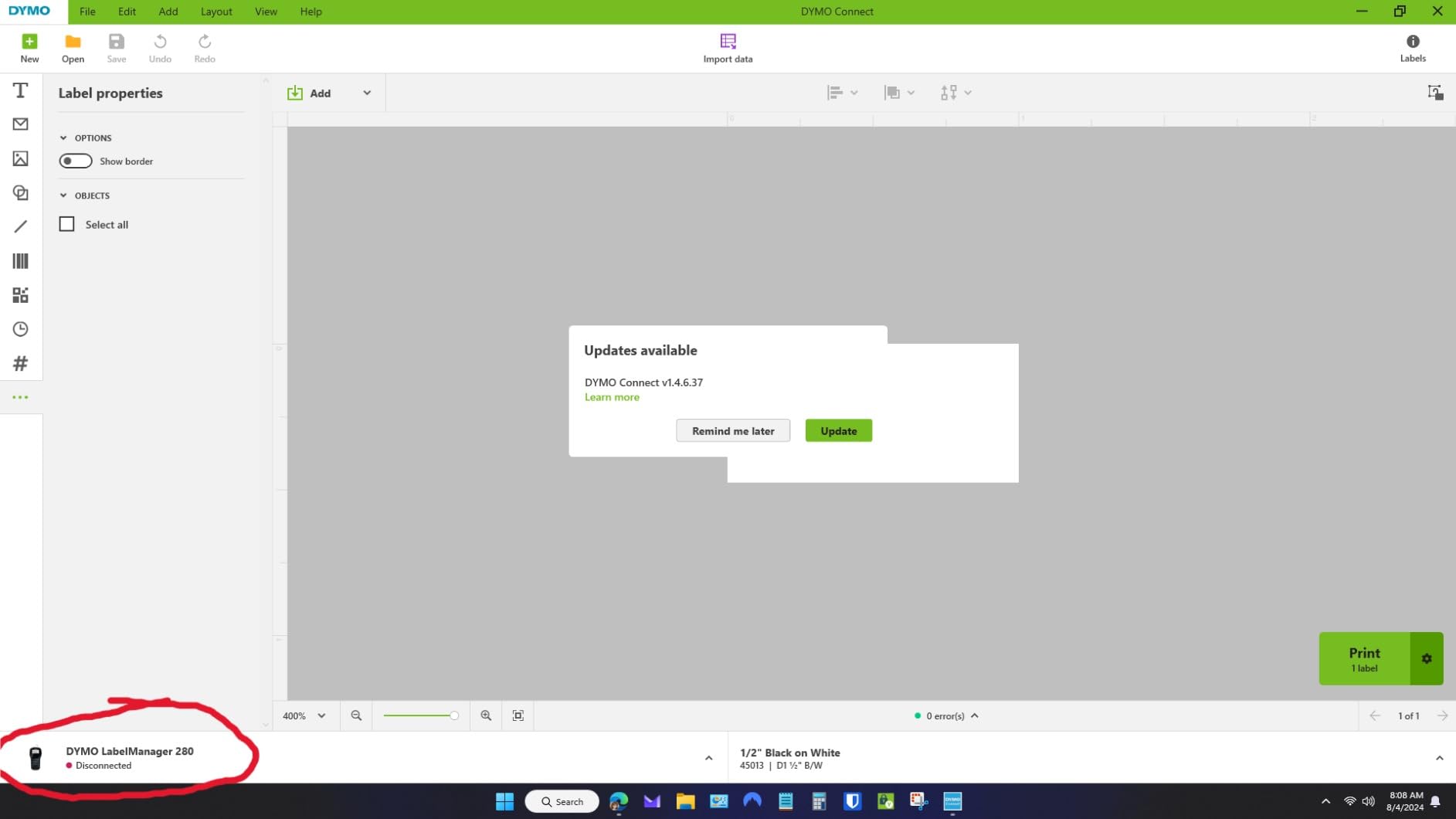Open print settings gear icon
1456x819 pixels.
[1427, 658]
